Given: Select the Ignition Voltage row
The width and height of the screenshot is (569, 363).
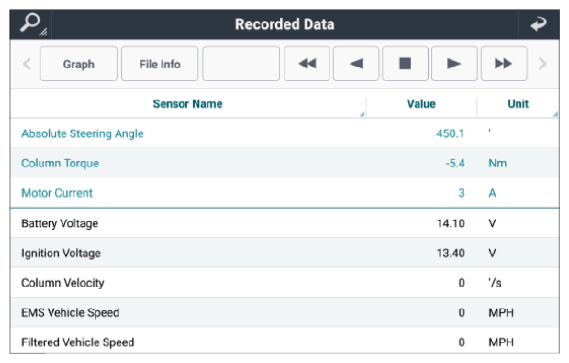Looking at the screenshot, I should click(285, 253).
